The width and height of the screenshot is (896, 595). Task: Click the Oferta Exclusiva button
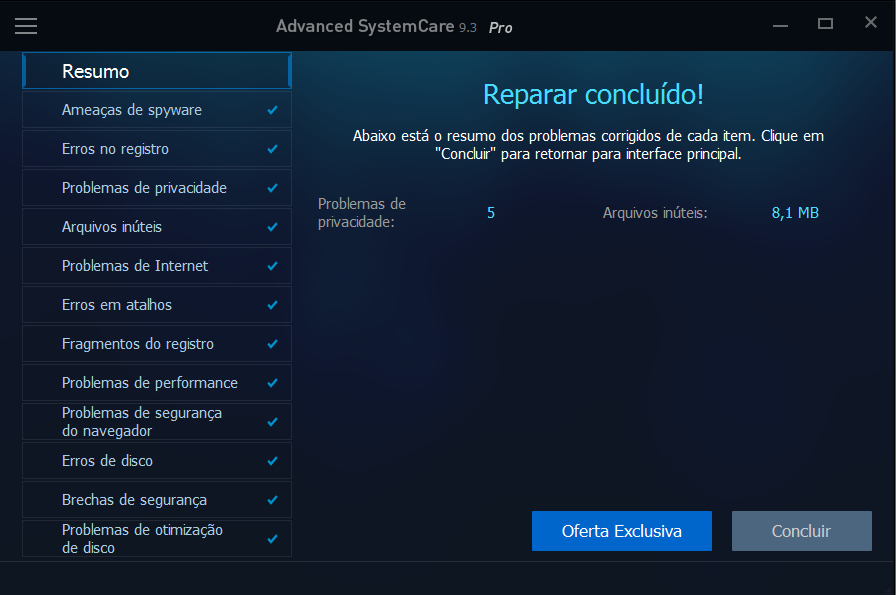[622, 531]
